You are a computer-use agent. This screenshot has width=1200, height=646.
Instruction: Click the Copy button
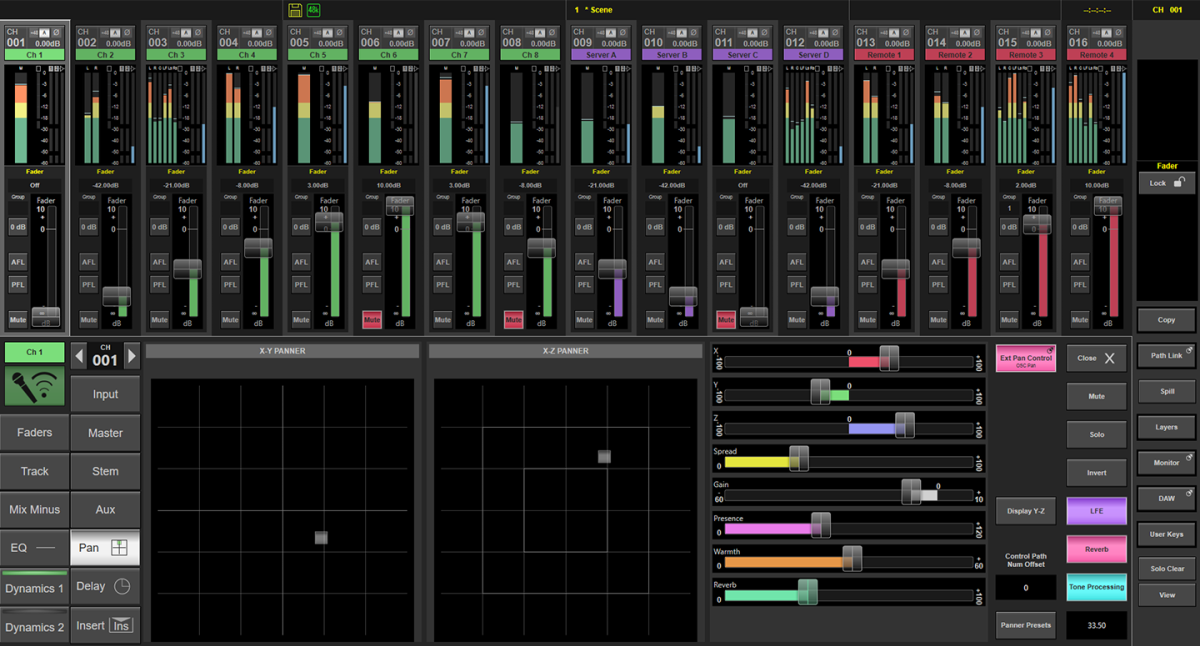click(1166, 320)
